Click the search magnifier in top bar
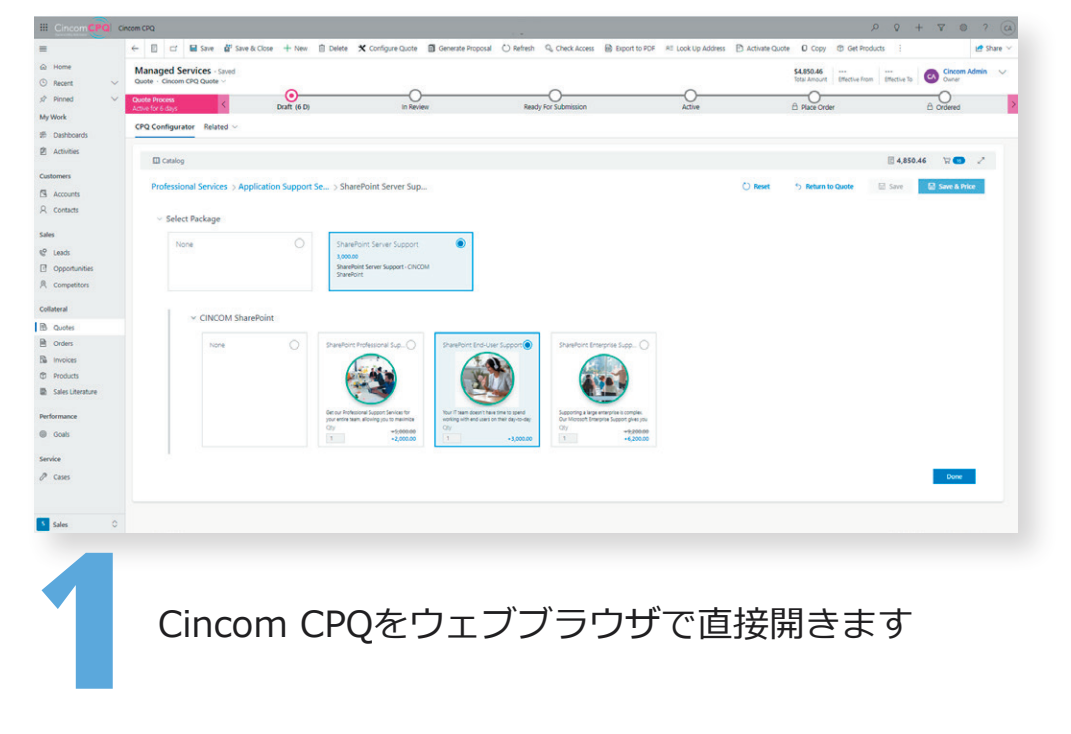The image size is (1071, 734). [875, 27]
